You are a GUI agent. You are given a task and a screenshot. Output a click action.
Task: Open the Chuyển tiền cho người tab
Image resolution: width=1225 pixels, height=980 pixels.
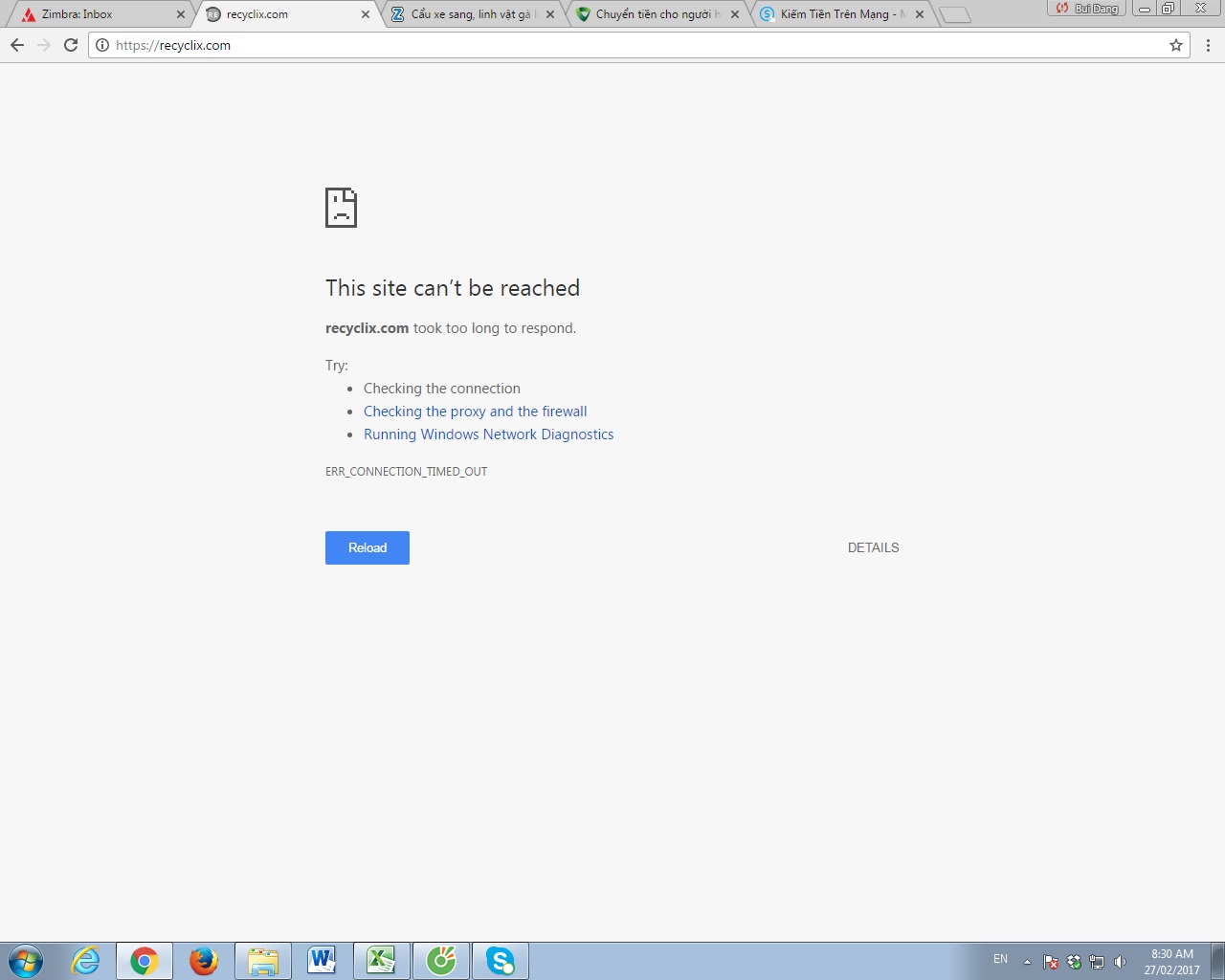click(x=657, y=14)
